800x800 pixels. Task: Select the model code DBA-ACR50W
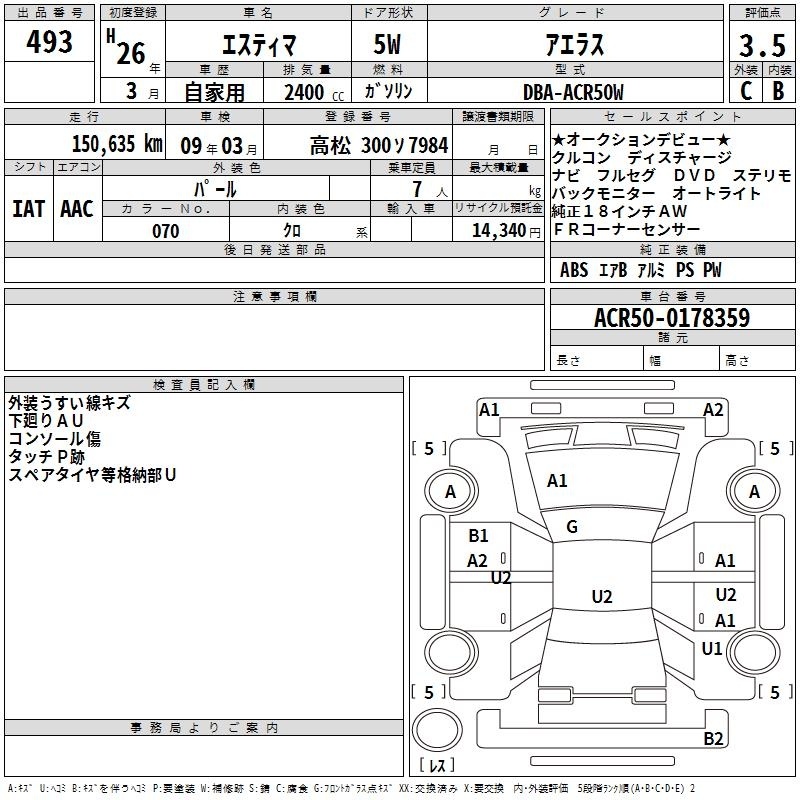click(x=573, y=92)
